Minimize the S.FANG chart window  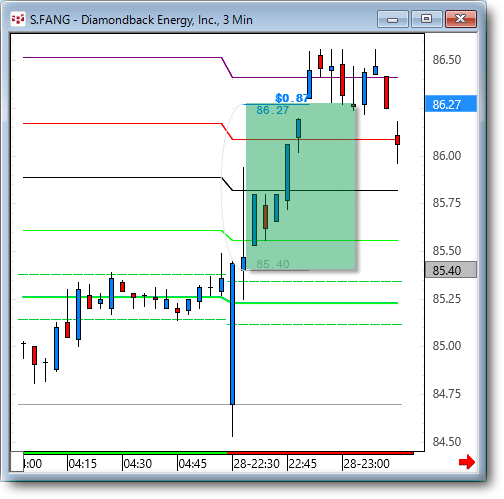coord(393,19)
